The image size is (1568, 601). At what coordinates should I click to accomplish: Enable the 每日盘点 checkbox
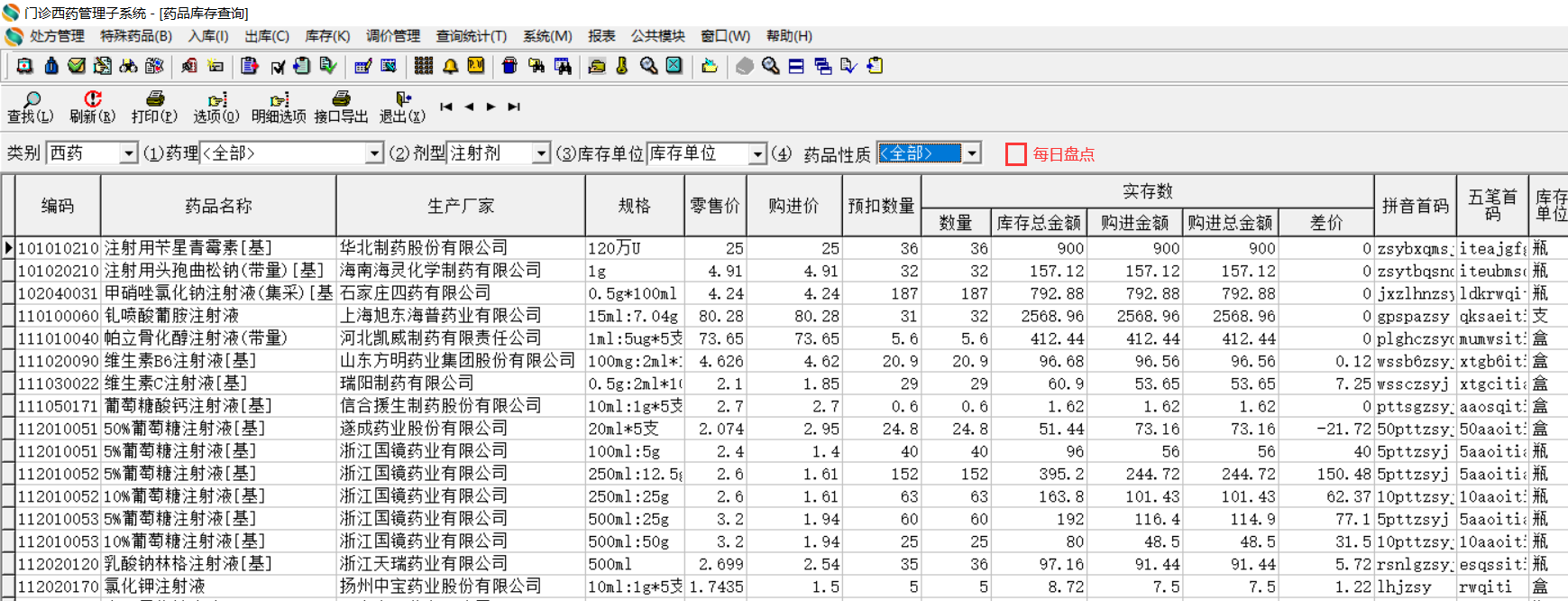click(x=1016, y=154)
